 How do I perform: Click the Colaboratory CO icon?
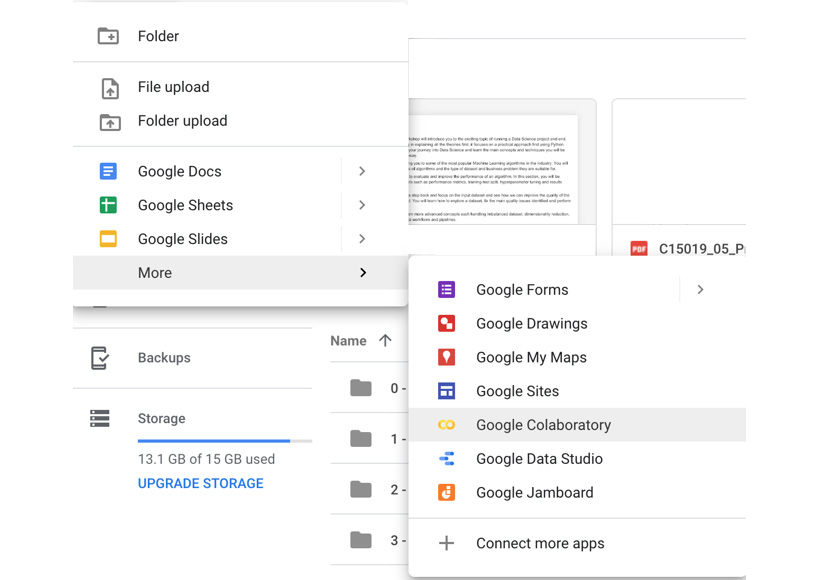click(x=446, y=425)
